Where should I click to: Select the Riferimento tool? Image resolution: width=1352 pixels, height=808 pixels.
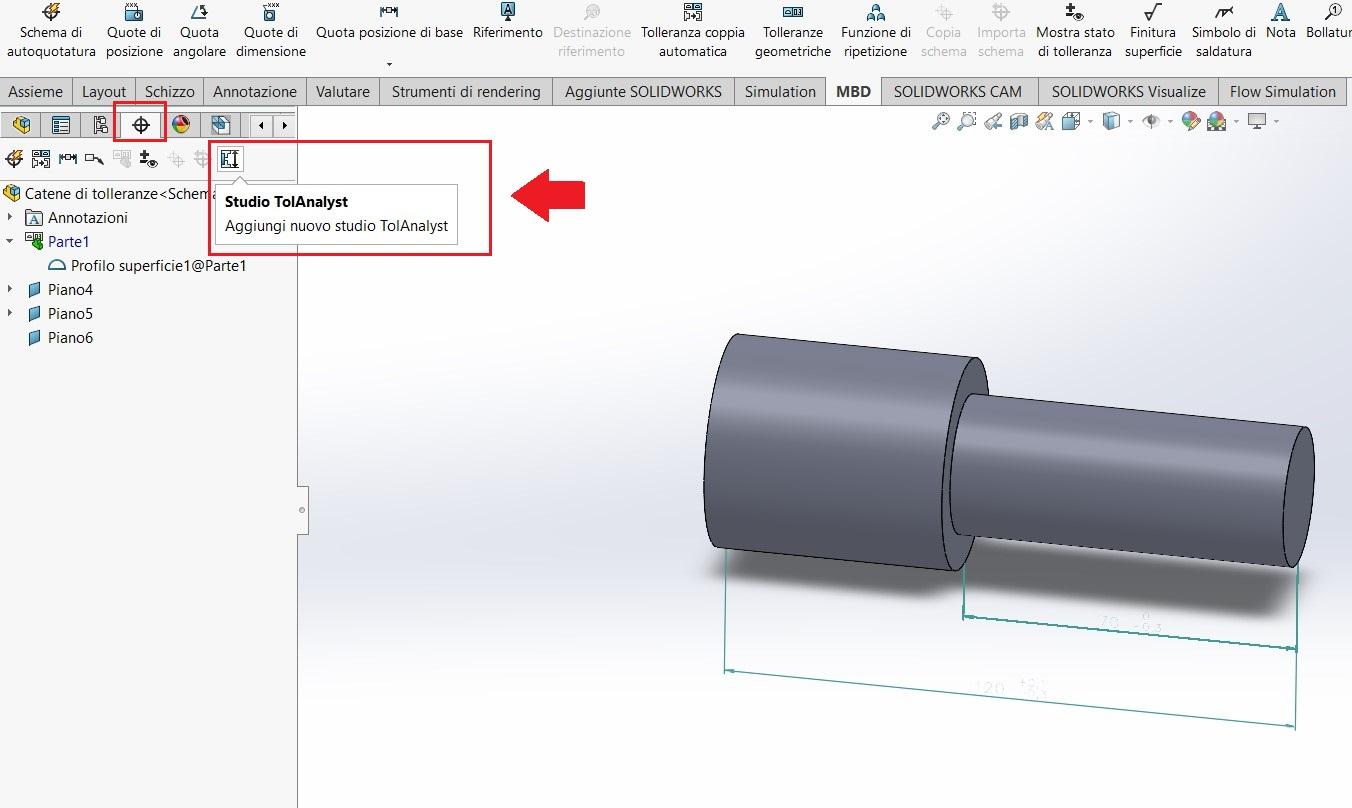508,22
